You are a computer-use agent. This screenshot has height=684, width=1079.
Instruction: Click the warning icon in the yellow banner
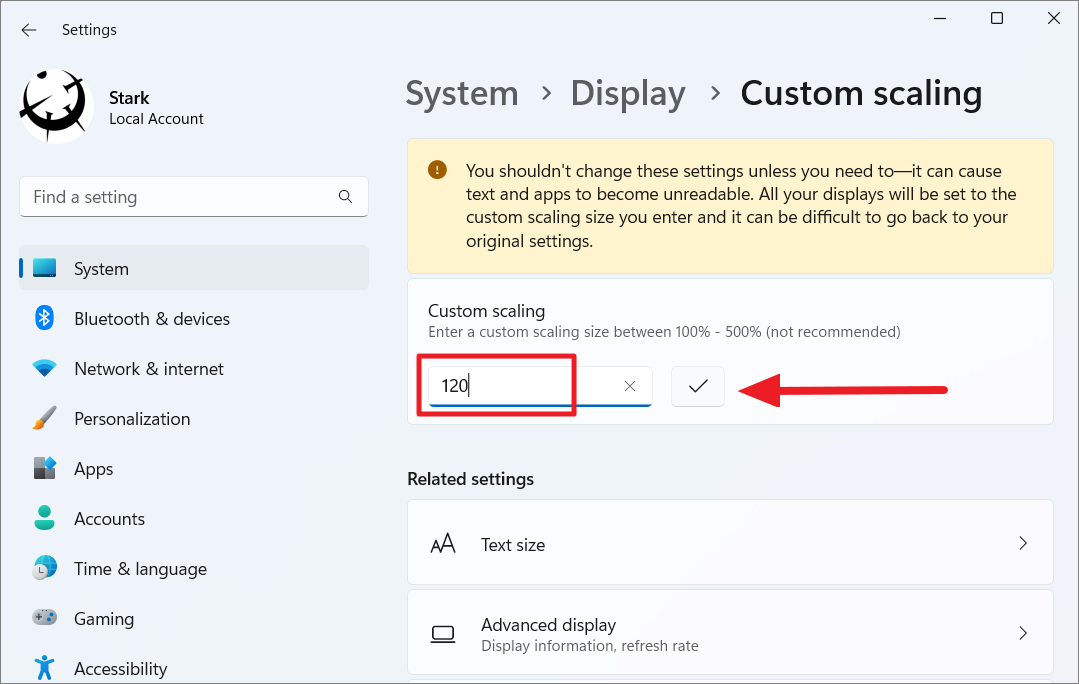pos(437,169)
